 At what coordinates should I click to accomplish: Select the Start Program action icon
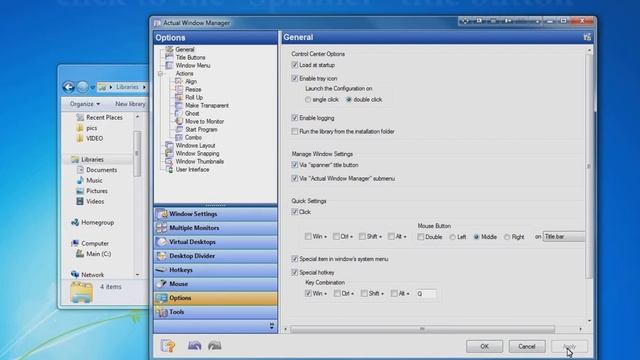pyautogui.click(x=179, y=129)
